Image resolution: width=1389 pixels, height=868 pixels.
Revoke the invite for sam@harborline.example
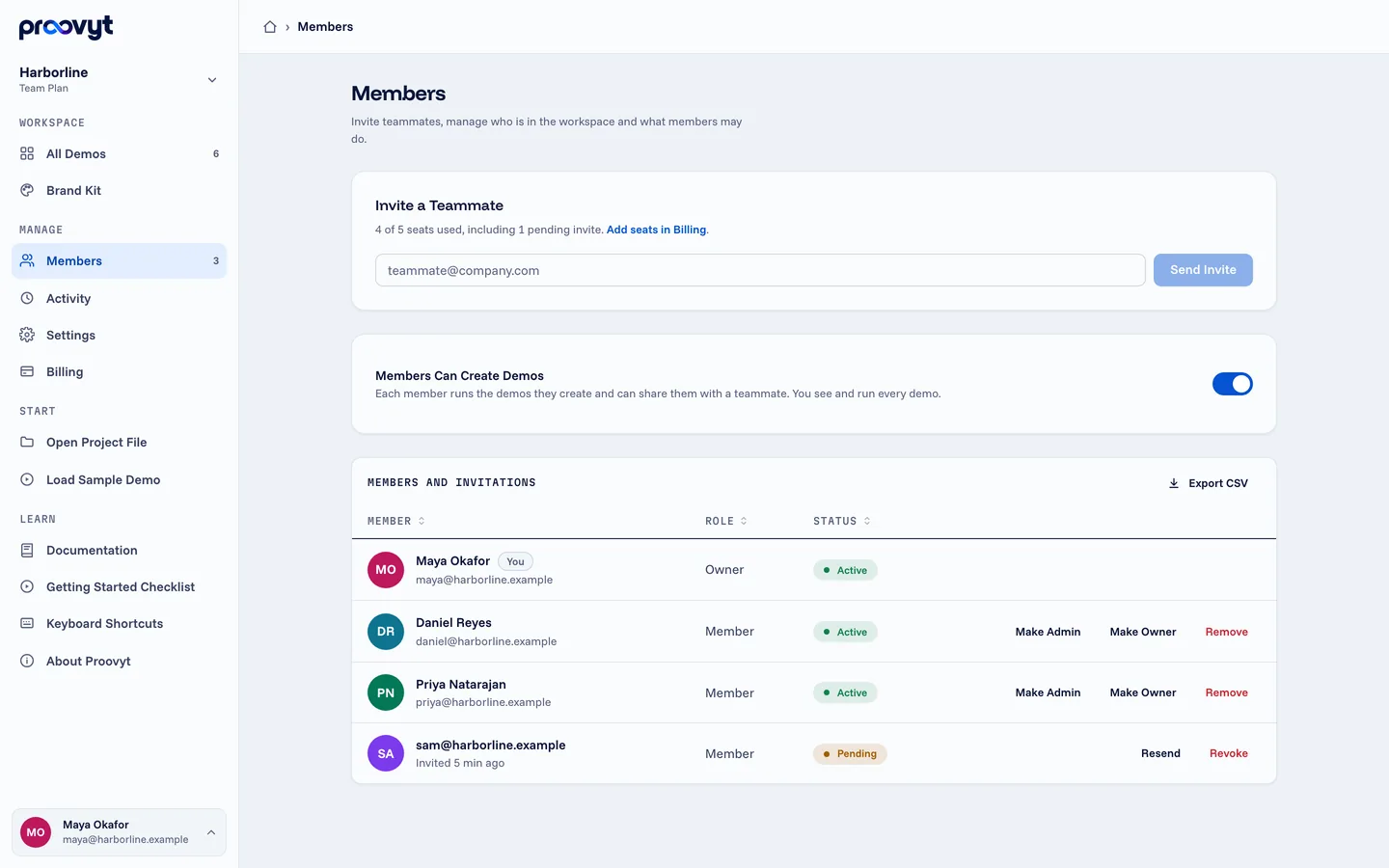click(1229, 753)
